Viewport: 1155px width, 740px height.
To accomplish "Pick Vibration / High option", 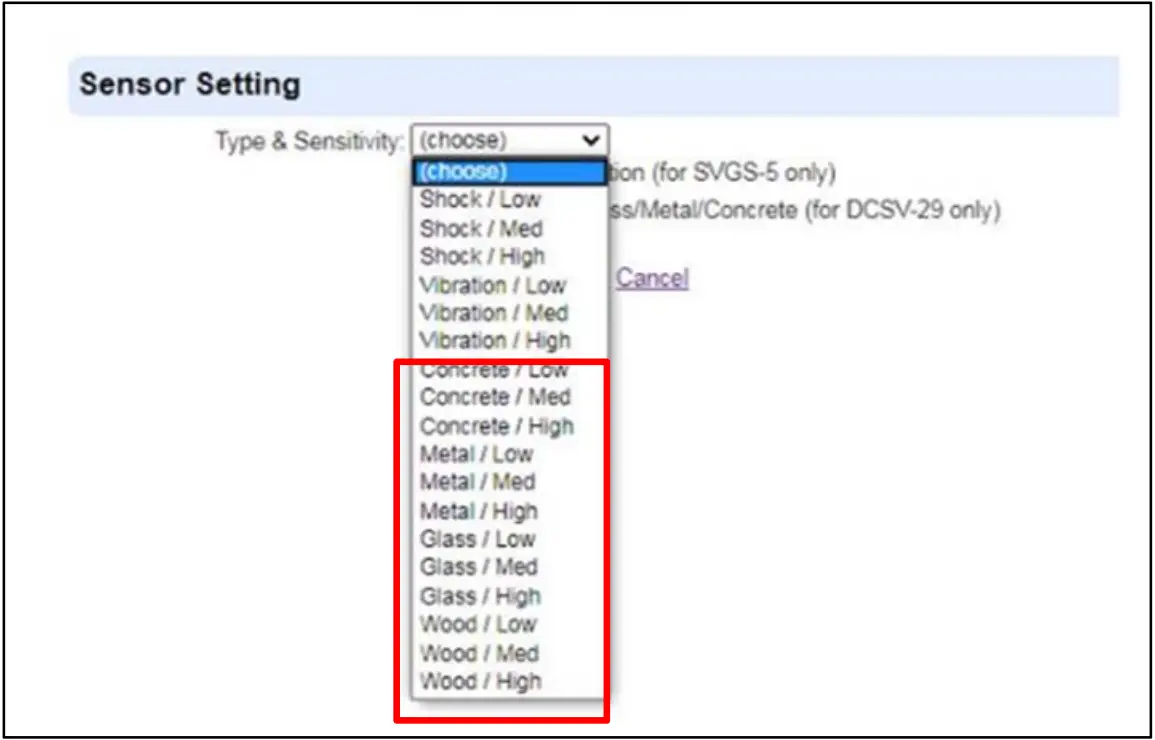I will (x=494, y=341).
